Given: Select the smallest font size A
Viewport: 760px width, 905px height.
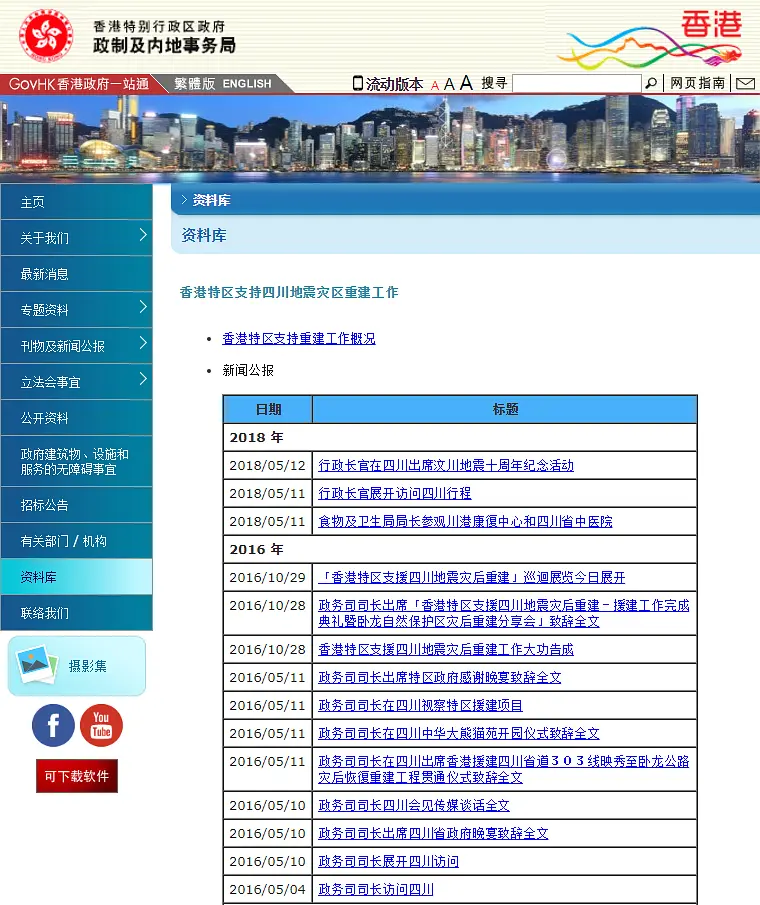Looking at the screenshot, I should [435, 85].
